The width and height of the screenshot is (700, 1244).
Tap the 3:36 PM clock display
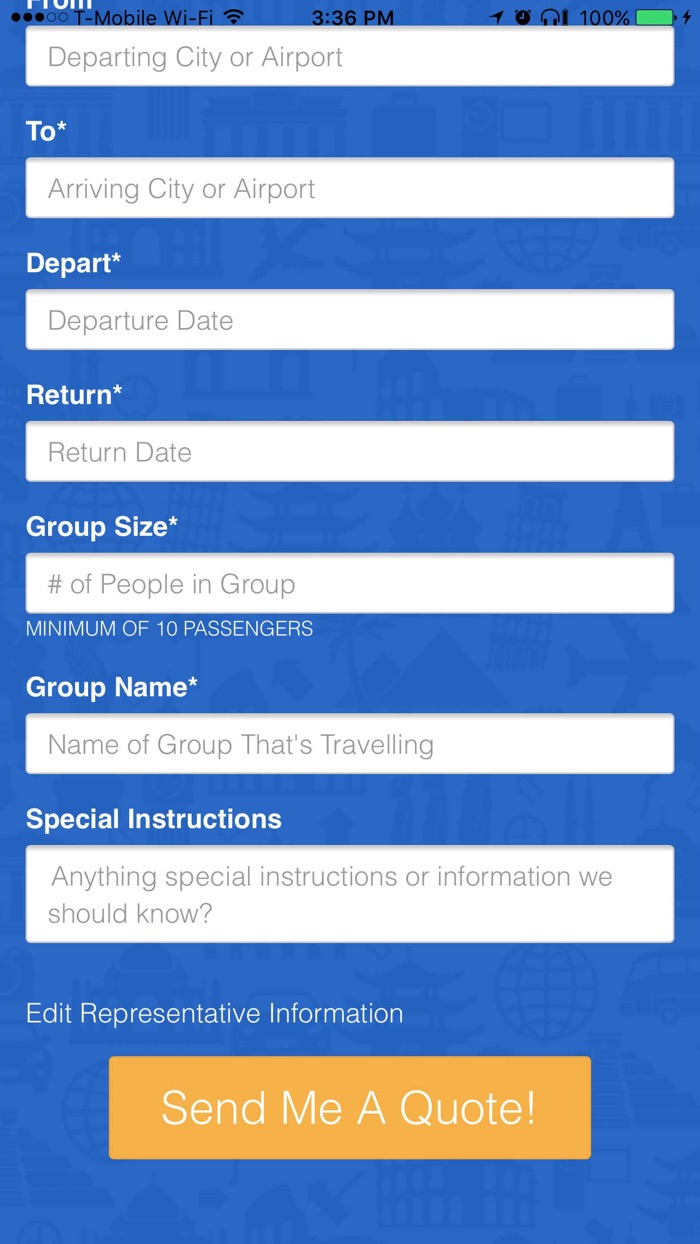pyautogui.click(x=352, y=16)
